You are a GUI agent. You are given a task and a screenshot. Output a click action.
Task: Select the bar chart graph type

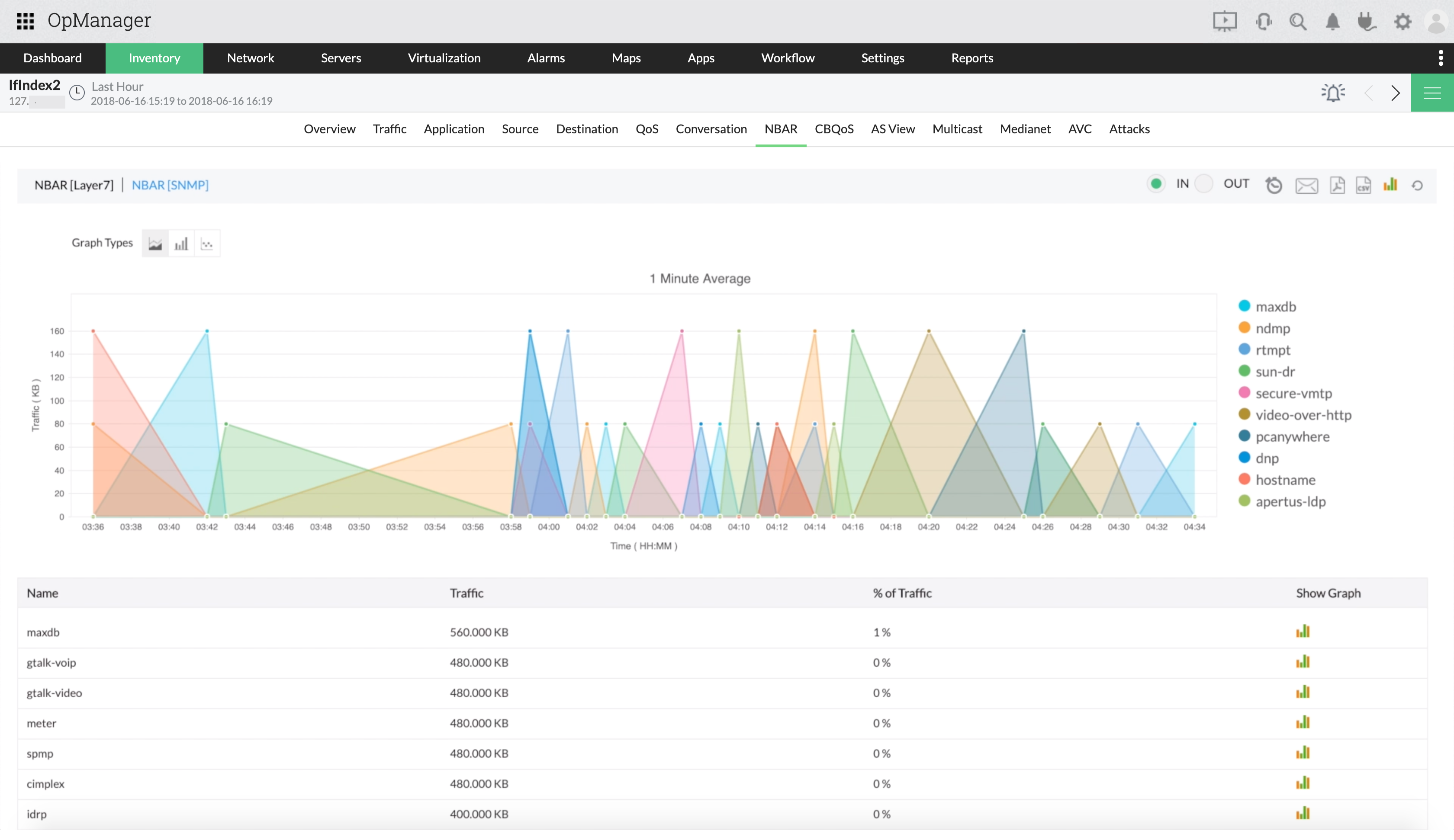point(181,244)
